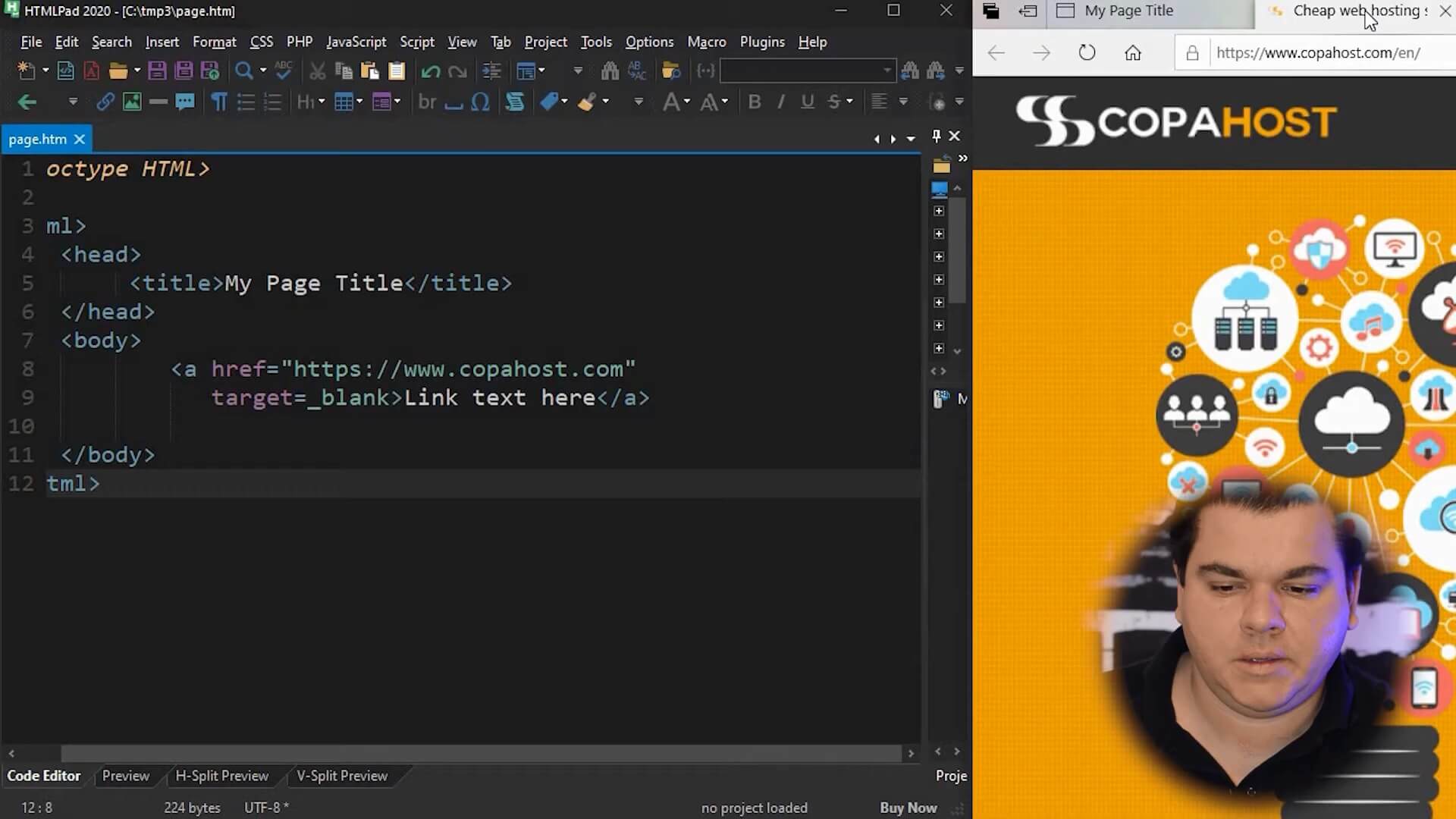Expand the right side panel arrow

[x=962, y=157]
